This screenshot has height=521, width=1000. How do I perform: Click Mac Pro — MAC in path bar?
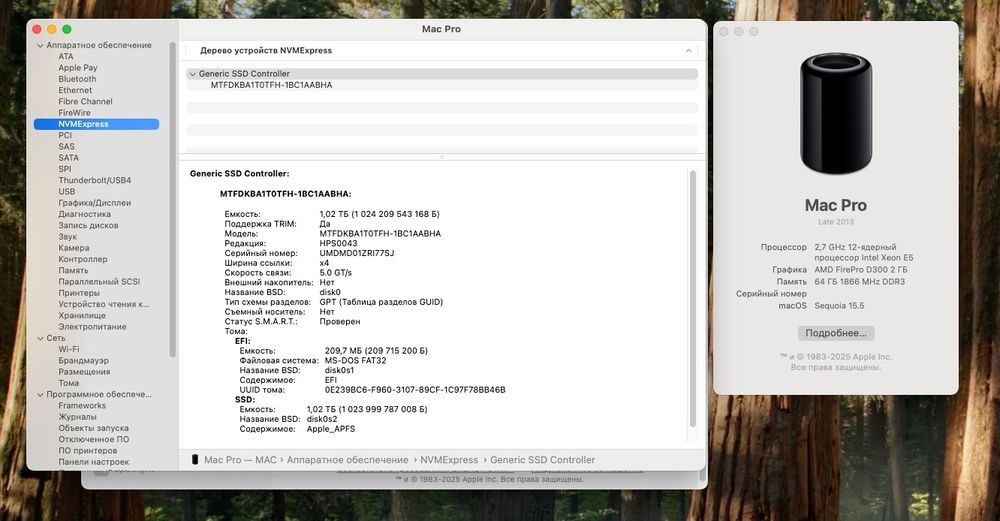[240, 460]
